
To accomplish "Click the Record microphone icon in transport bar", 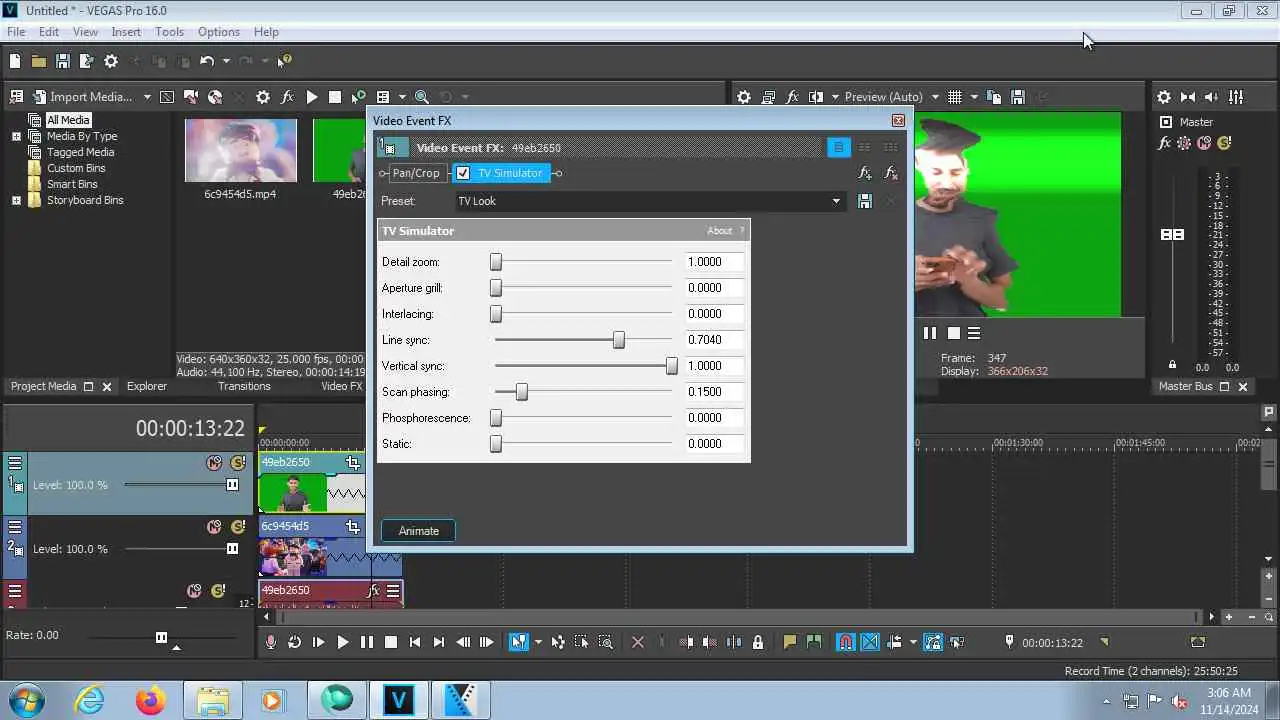I will [270, 642].
